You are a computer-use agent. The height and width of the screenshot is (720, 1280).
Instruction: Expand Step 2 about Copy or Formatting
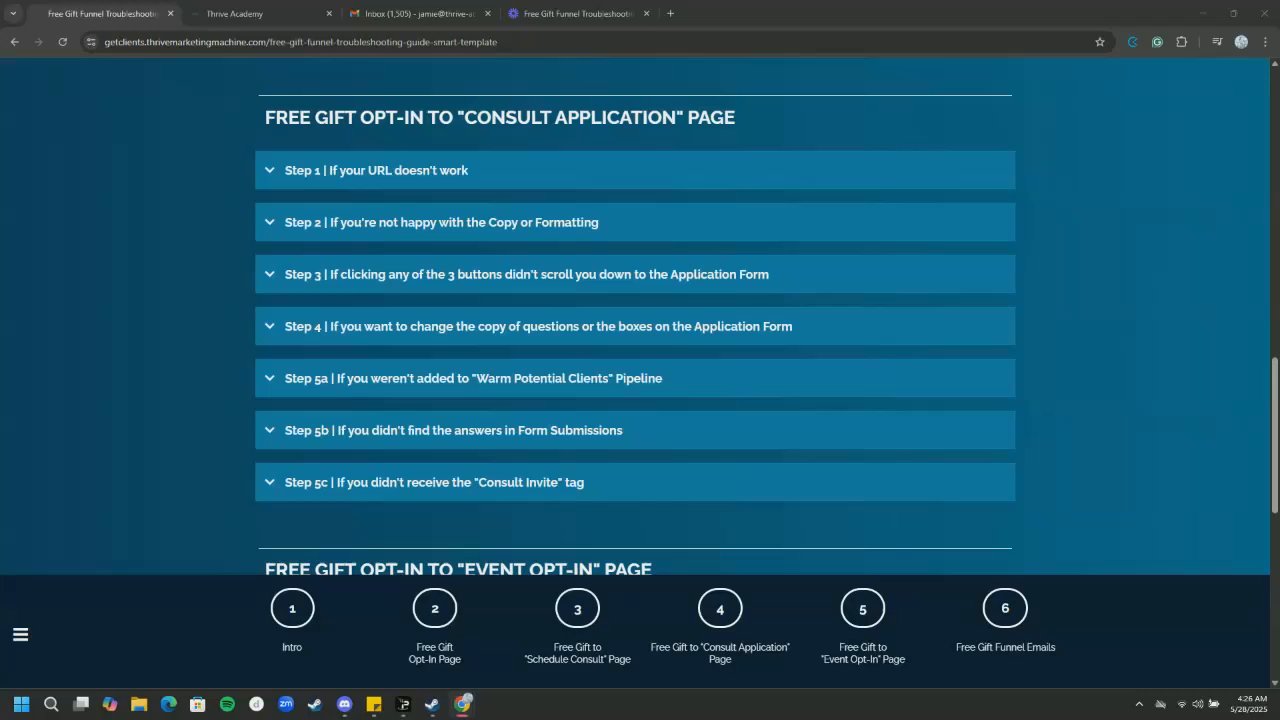coord(635,222)
